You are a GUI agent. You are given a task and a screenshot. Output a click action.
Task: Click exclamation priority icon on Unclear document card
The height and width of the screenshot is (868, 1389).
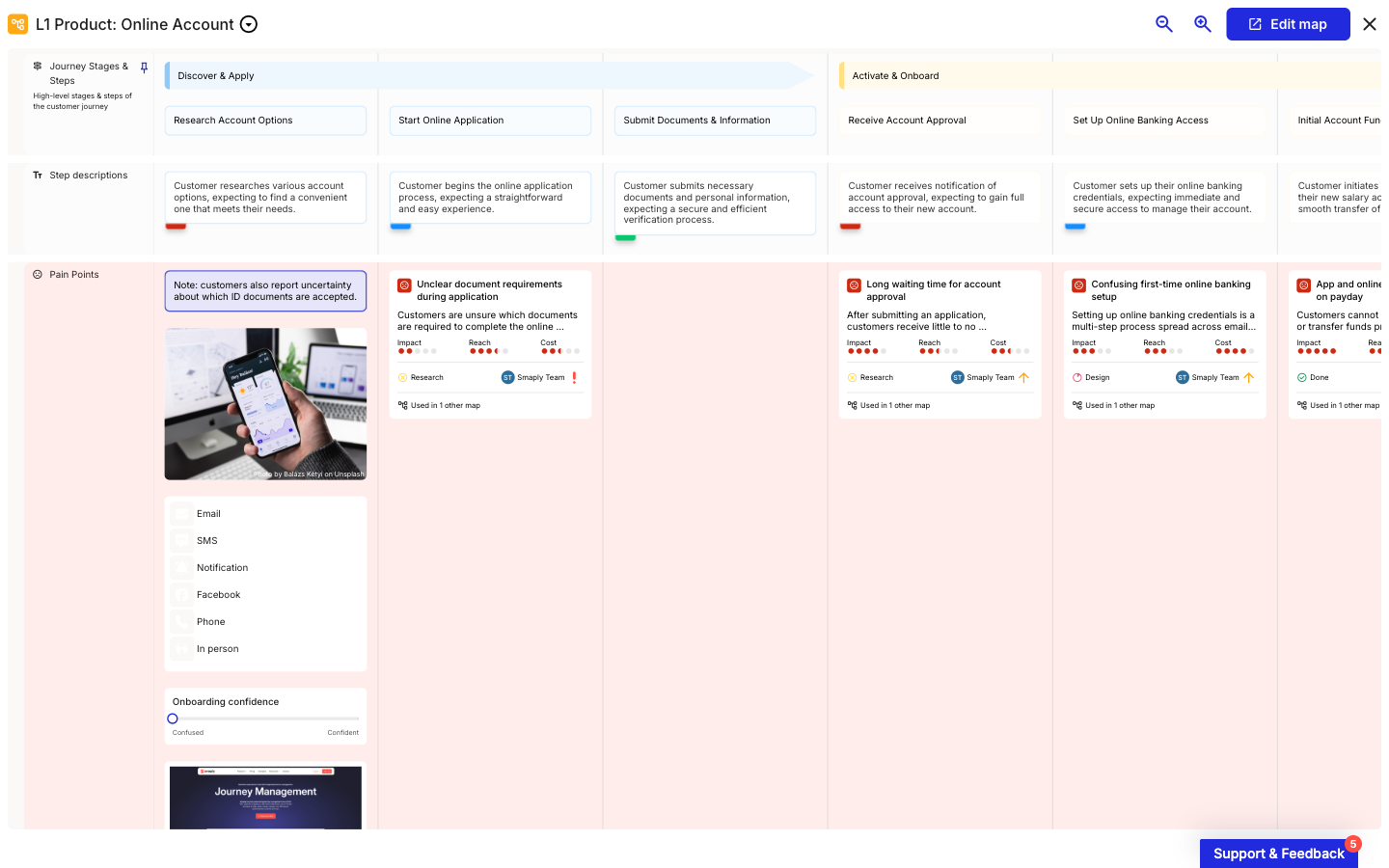[574, 378]
